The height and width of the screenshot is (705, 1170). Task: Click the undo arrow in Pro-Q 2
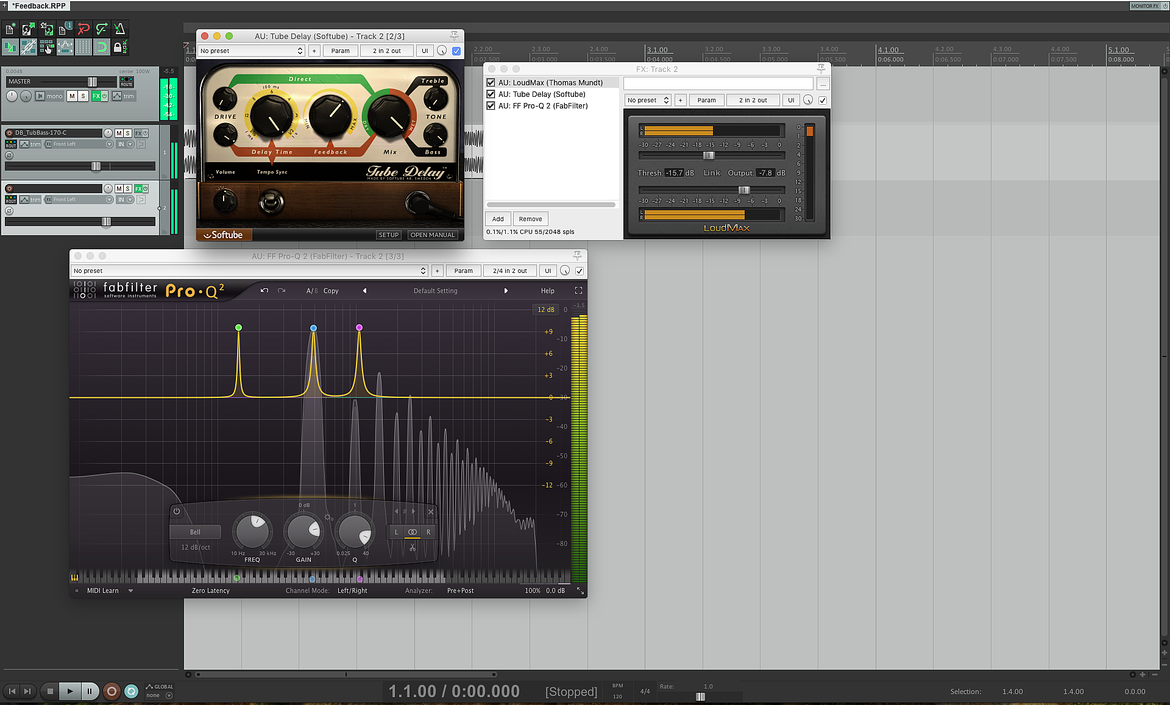[x=264, y=290]
